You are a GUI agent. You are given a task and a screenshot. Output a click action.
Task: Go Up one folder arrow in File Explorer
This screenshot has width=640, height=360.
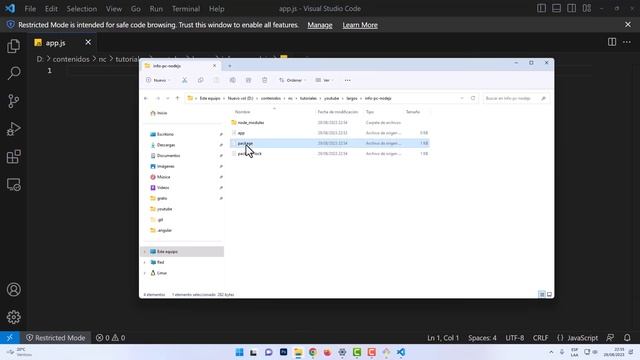pos(178,98)
